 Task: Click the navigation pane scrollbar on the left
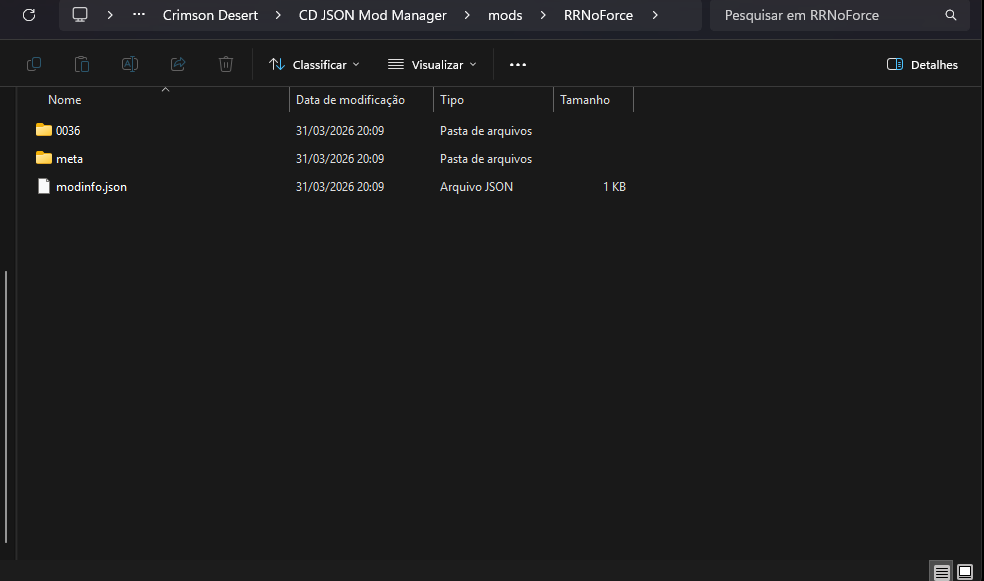(6, 407)
